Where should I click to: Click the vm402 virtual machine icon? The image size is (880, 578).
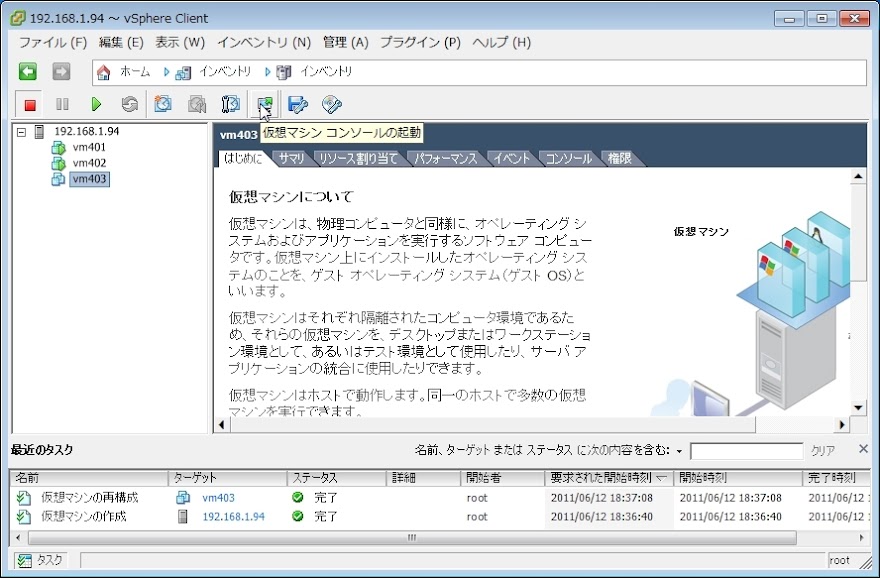pyautogui.click(x=58, y=163)
